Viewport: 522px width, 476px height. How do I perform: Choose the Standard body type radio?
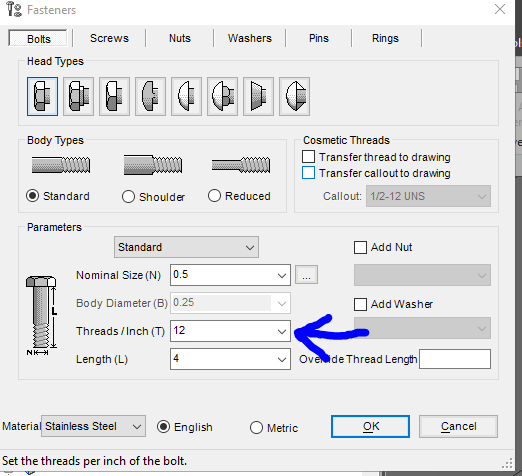tap(33, 196)
